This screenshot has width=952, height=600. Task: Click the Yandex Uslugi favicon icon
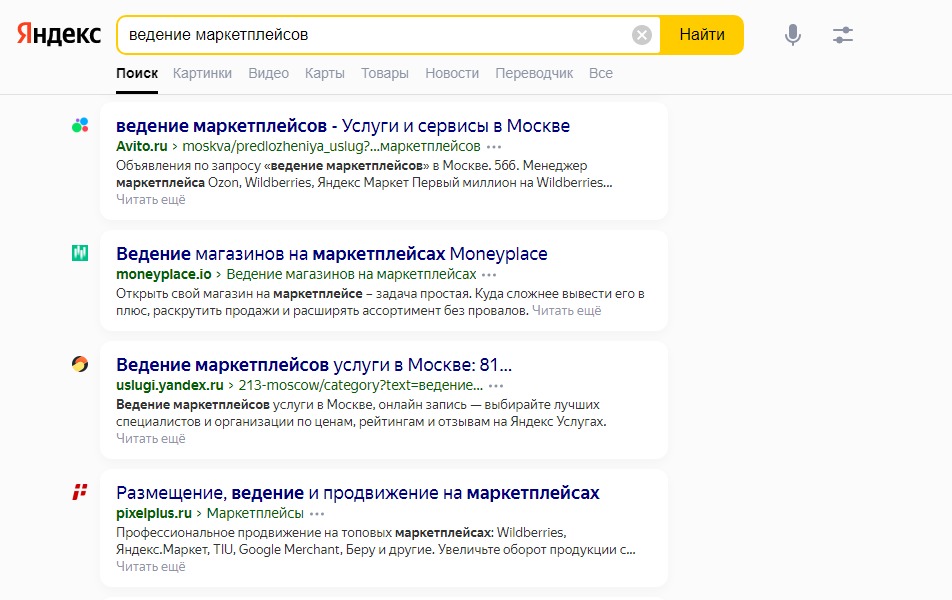pos(80,364)
